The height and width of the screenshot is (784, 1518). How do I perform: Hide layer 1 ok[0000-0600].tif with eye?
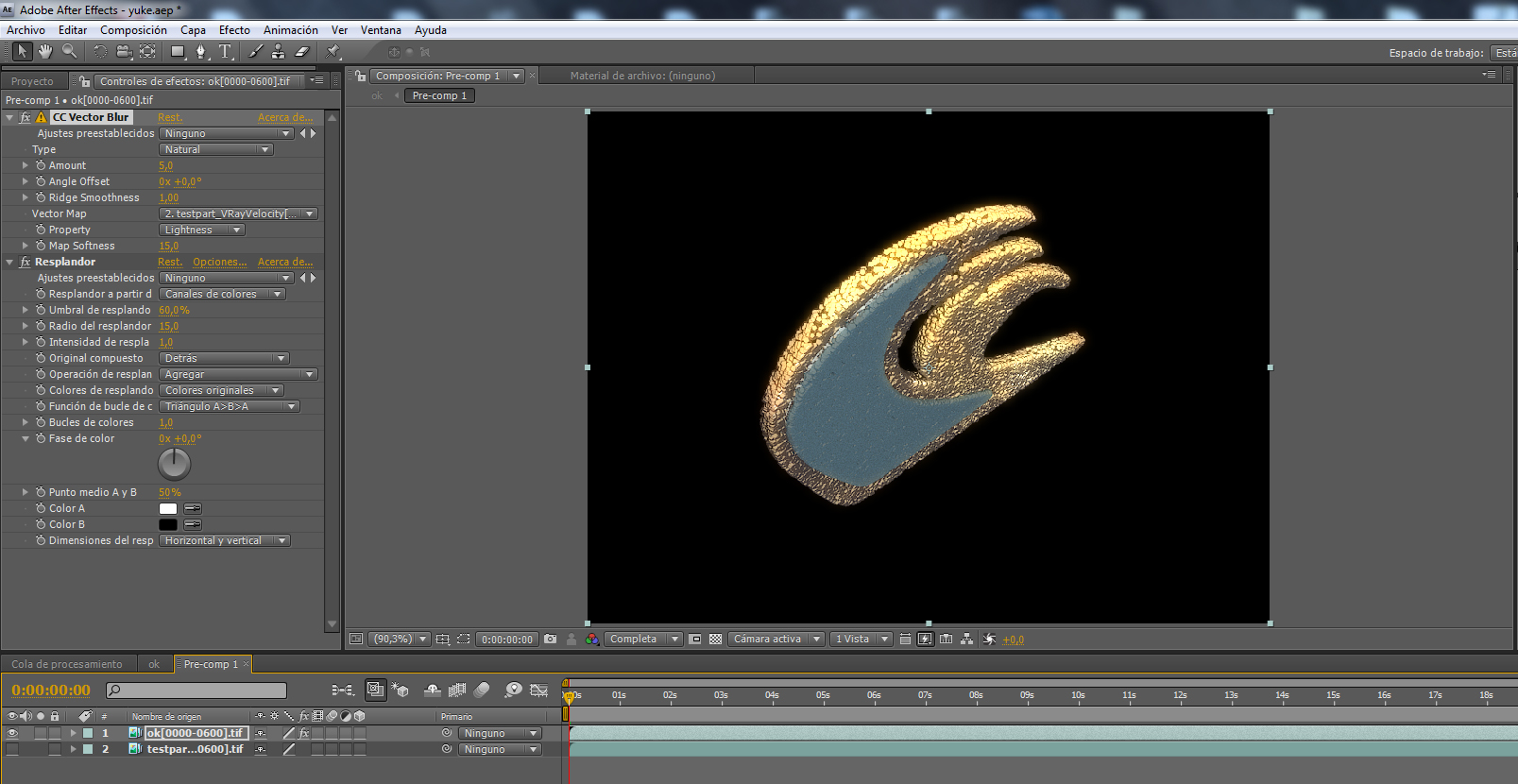click(x=12, y=733)
